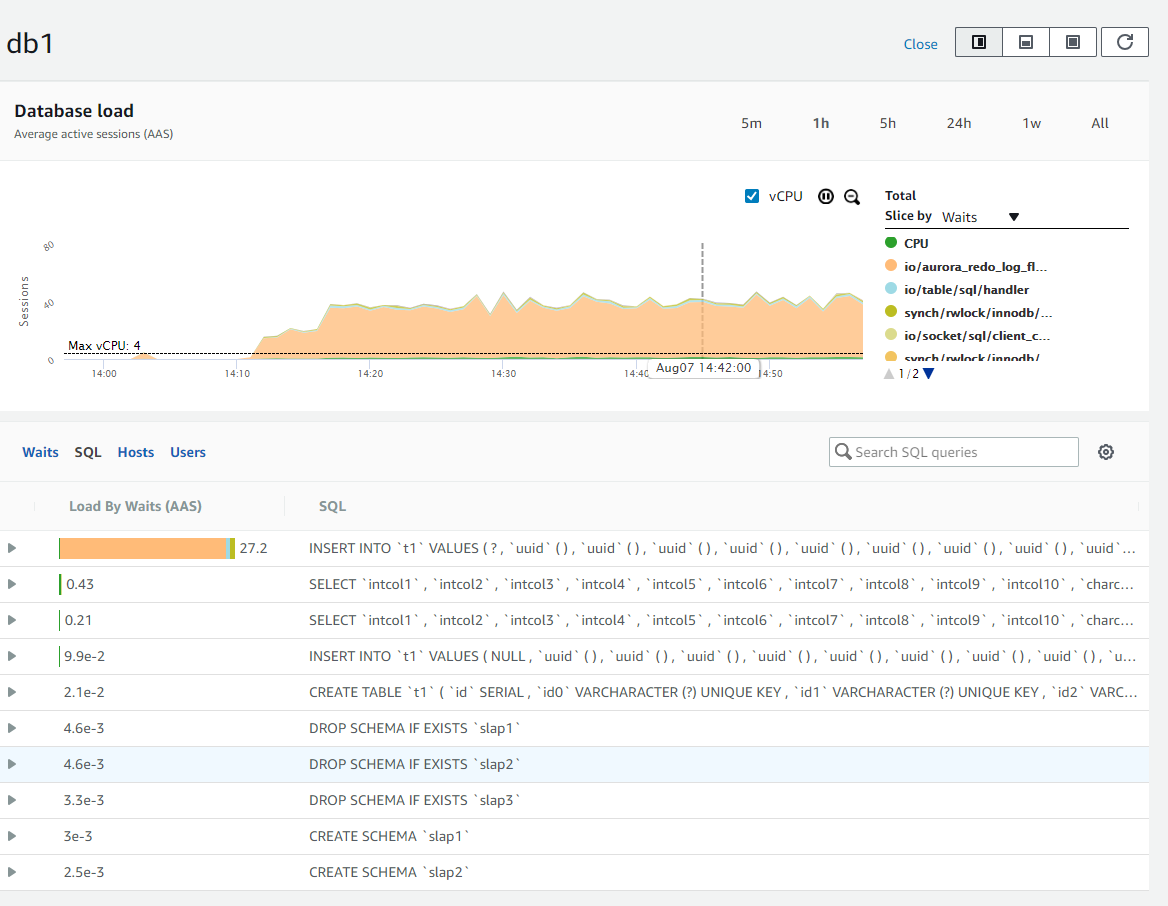Viewport: 1168px width, 906px height.
Task: Set time range to 1w
Action: (1032, 123)
